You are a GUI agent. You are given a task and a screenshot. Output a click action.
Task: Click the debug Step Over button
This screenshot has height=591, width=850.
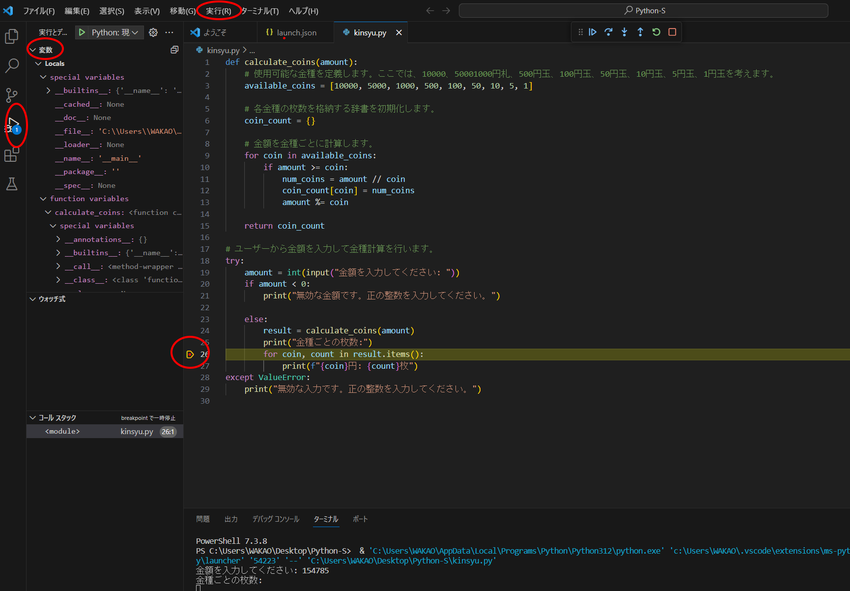(x=608, y=33)
